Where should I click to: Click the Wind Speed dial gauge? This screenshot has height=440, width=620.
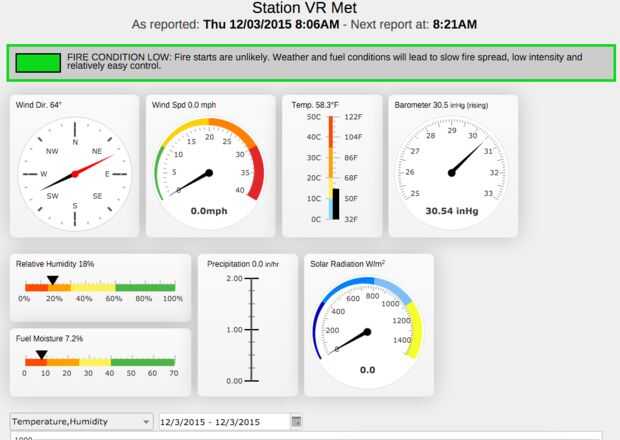209,173
